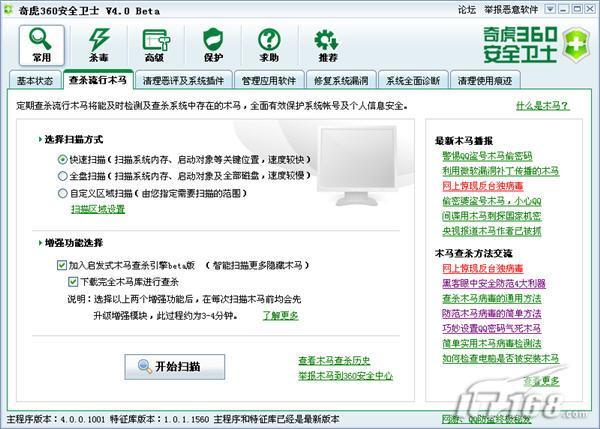Click the 求助 help icon
600x429 pixels.
click(269, 44)
